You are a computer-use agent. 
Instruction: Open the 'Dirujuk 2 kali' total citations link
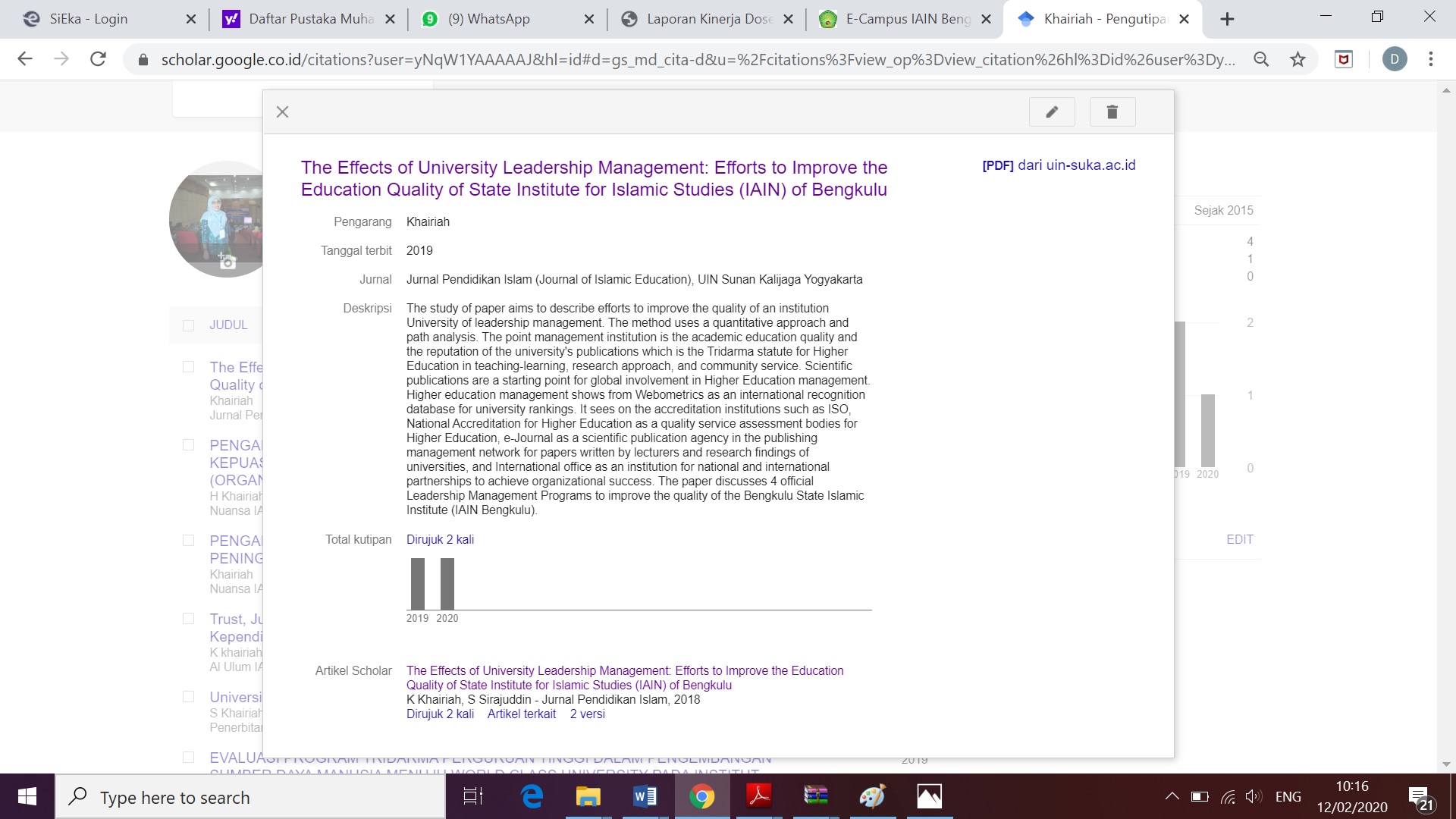tap(440, 539)
